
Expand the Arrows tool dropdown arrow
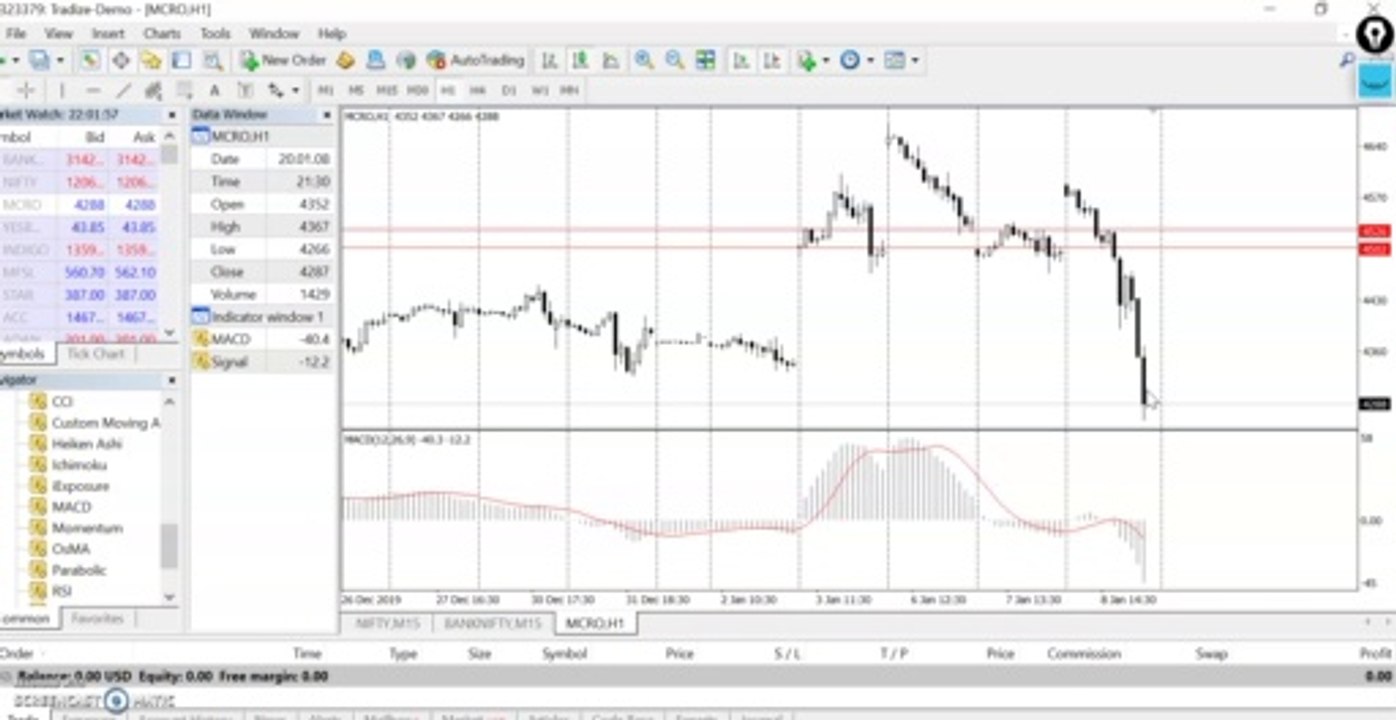tap(295, 90)
